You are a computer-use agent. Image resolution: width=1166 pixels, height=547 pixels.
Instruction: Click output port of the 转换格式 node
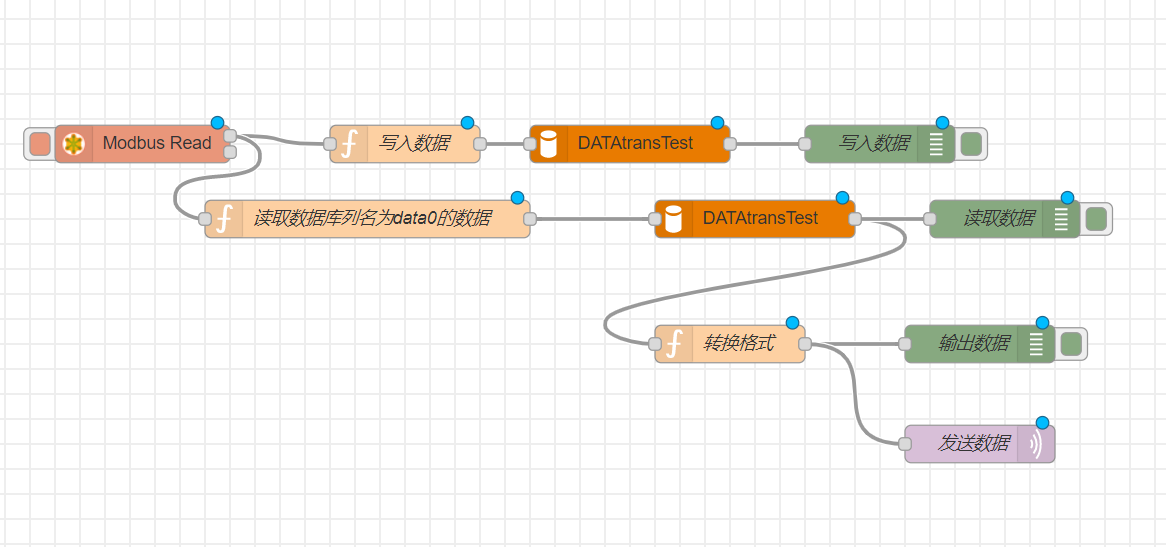(805, 344)
